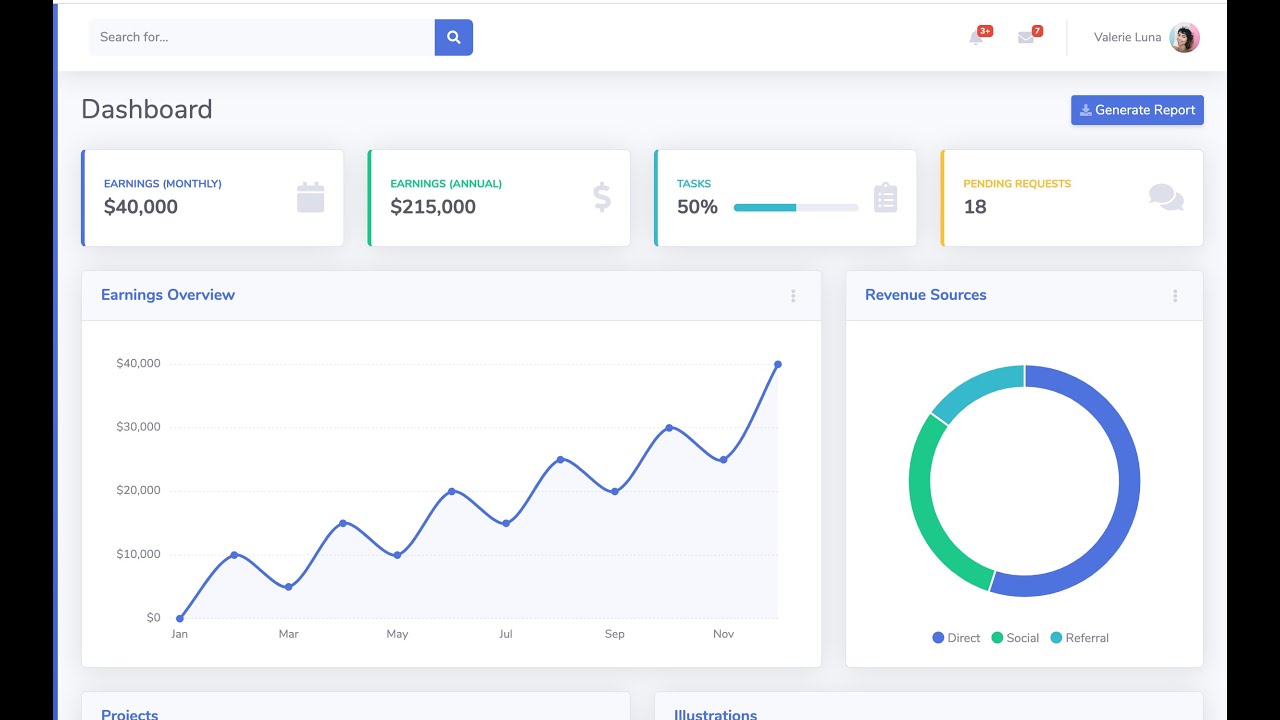Click the teal Referral donut segment

tap(975, 388)
